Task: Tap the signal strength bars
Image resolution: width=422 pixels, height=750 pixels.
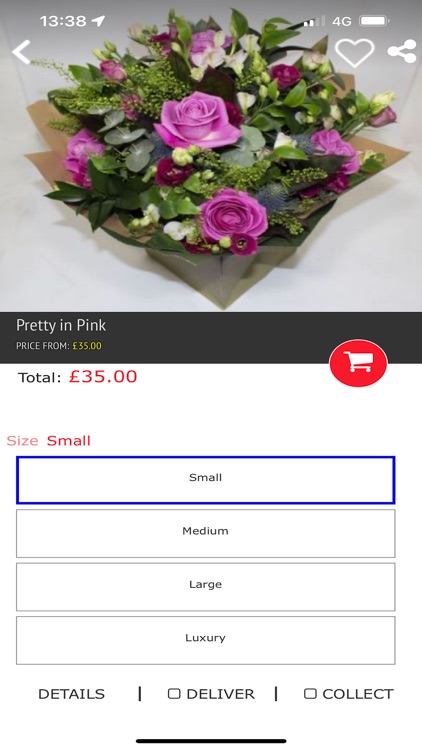Action: [314, 21]
